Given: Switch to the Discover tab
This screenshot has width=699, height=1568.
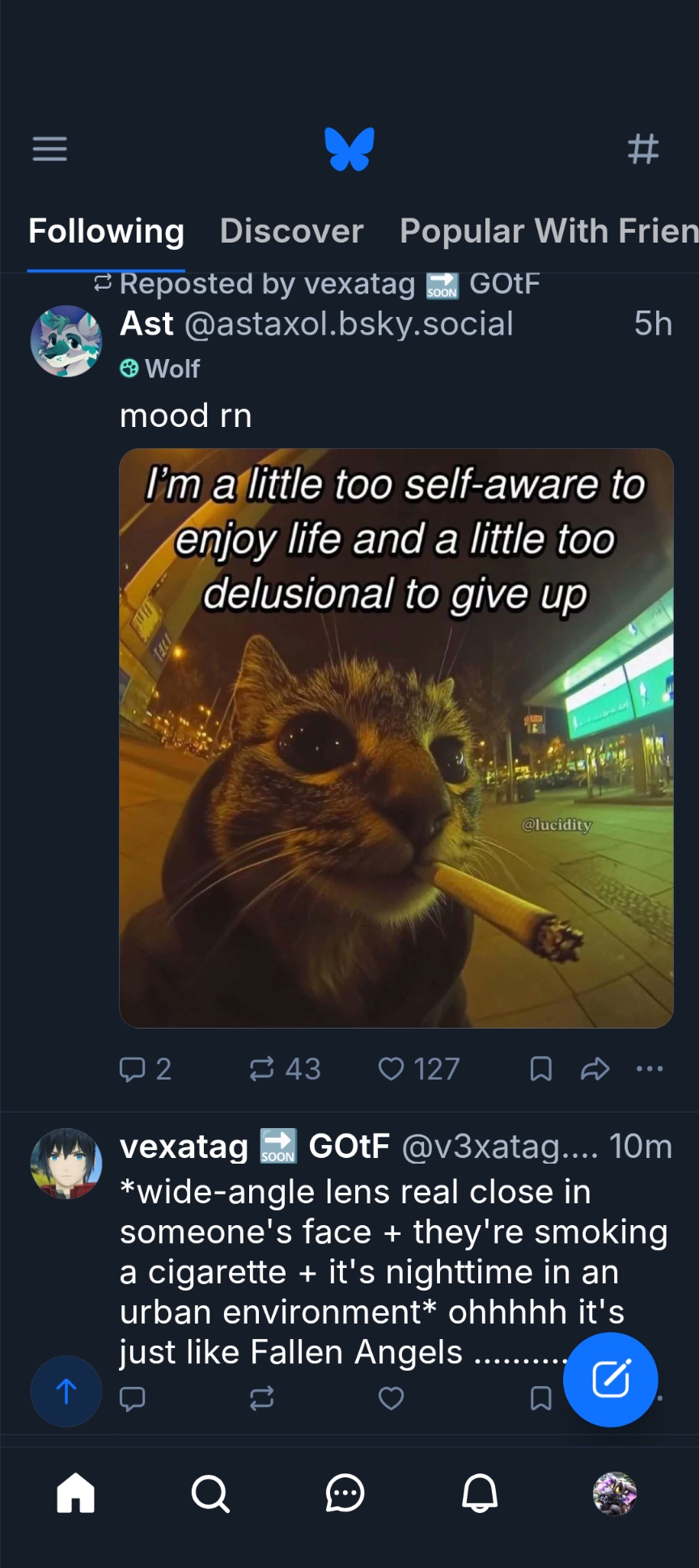Looking at the screenshot, I should tap(291, 231).
